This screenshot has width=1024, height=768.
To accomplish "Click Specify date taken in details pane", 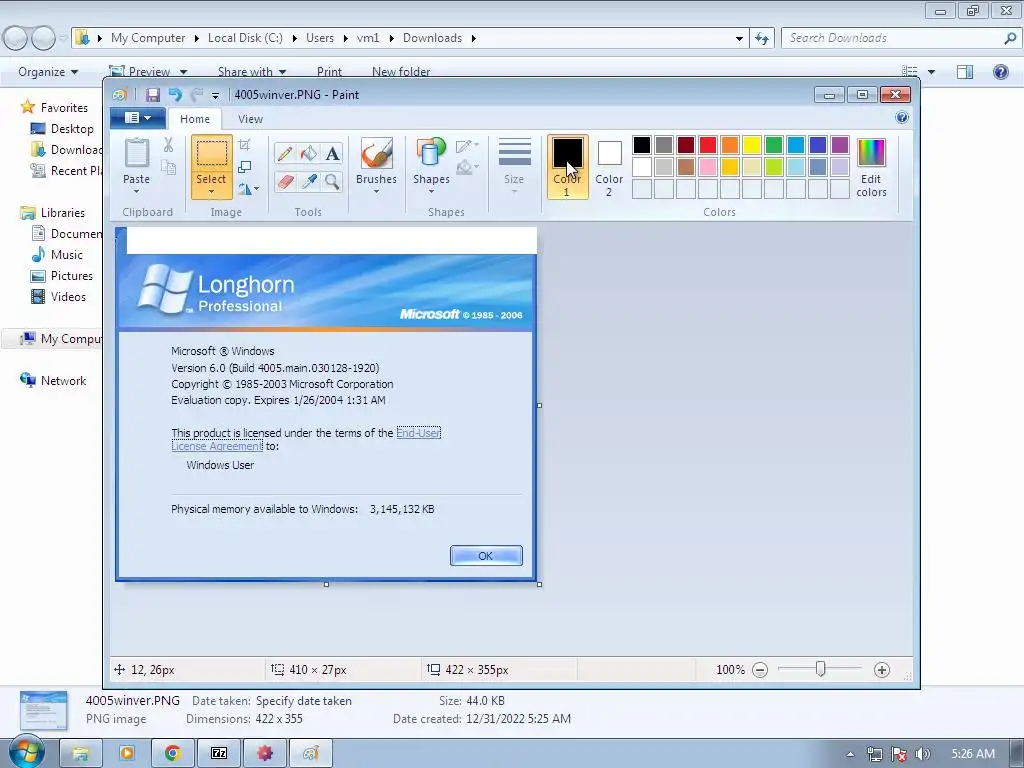I will coord(304,701).
